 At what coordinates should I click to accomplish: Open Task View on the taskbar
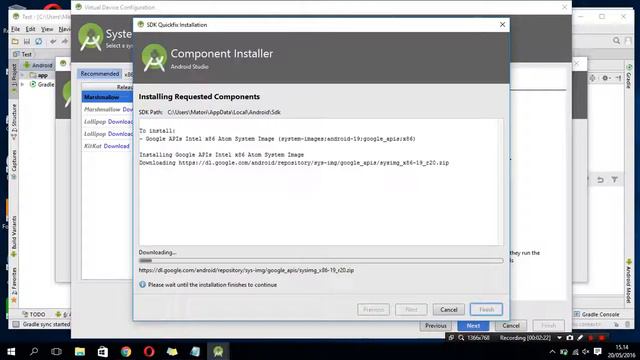coord(56,351)
